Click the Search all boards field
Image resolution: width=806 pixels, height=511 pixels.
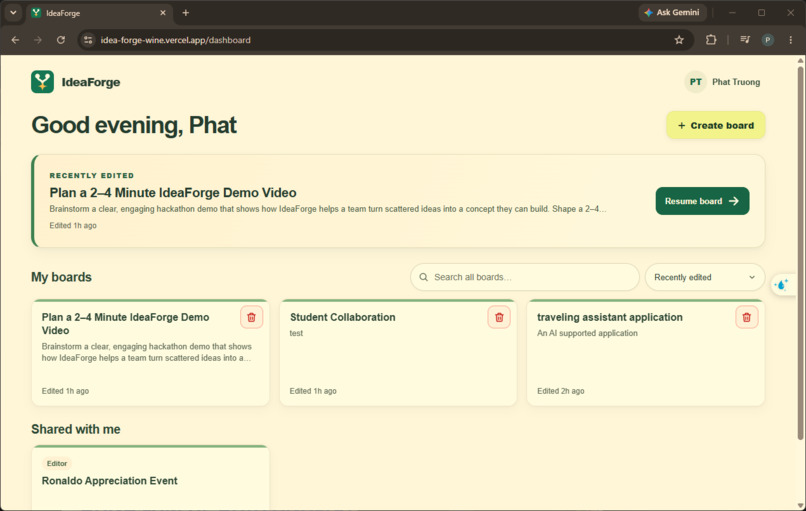point(524,277)
